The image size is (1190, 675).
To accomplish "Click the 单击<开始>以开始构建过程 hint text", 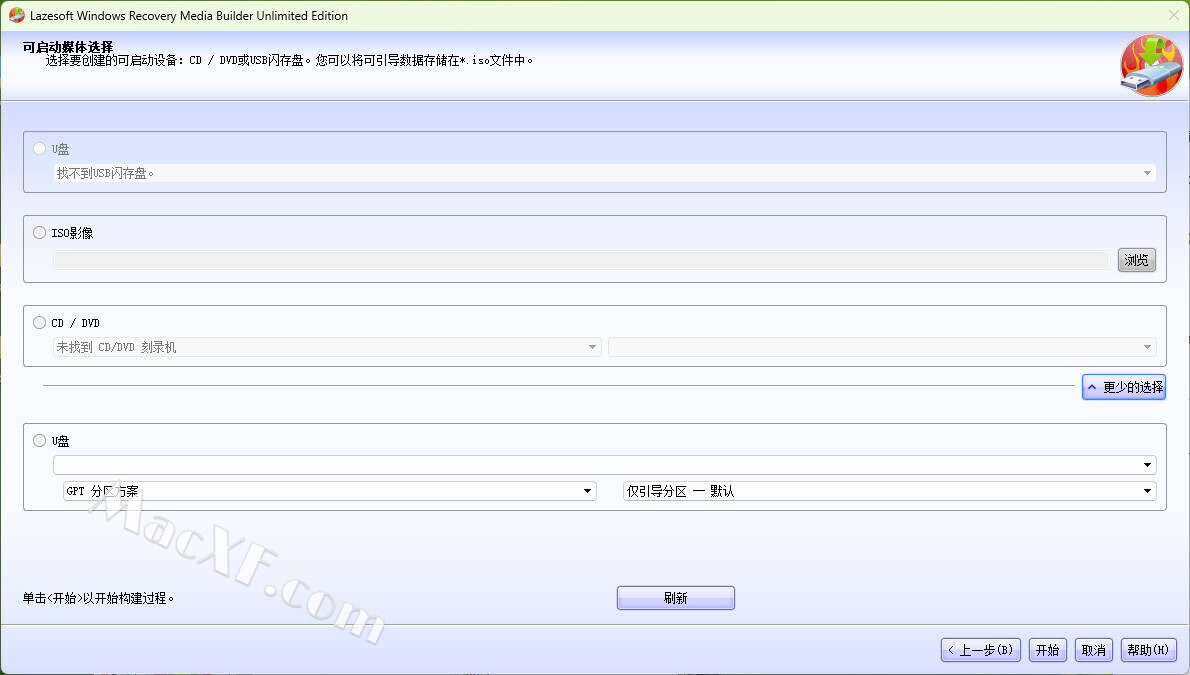I will 98,598.
